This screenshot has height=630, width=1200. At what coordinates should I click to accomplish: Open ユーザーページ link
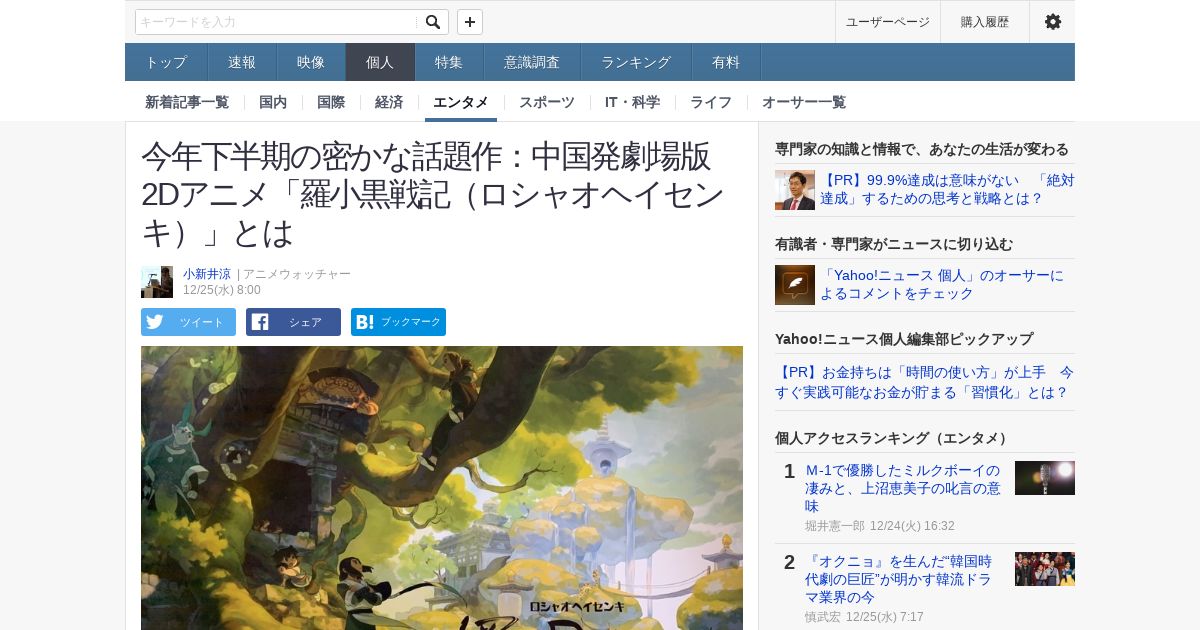coord(888,22)
